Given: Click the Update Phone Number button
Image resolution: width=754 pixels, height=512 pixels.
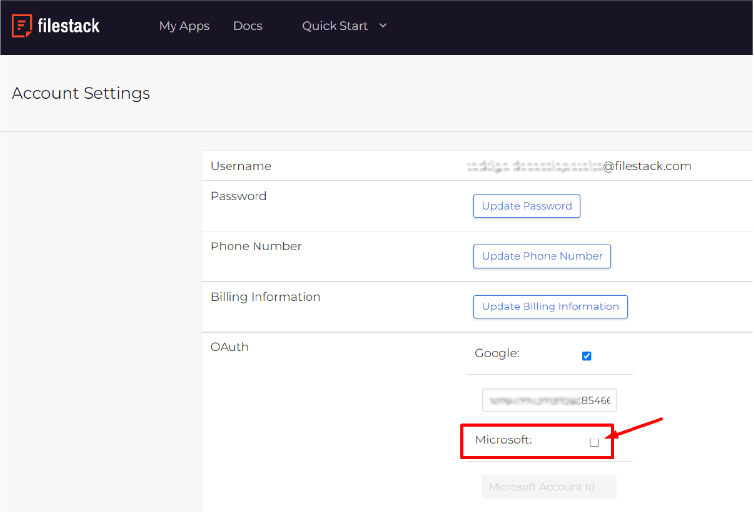Looking at the screenshot, I should point(542,256).
